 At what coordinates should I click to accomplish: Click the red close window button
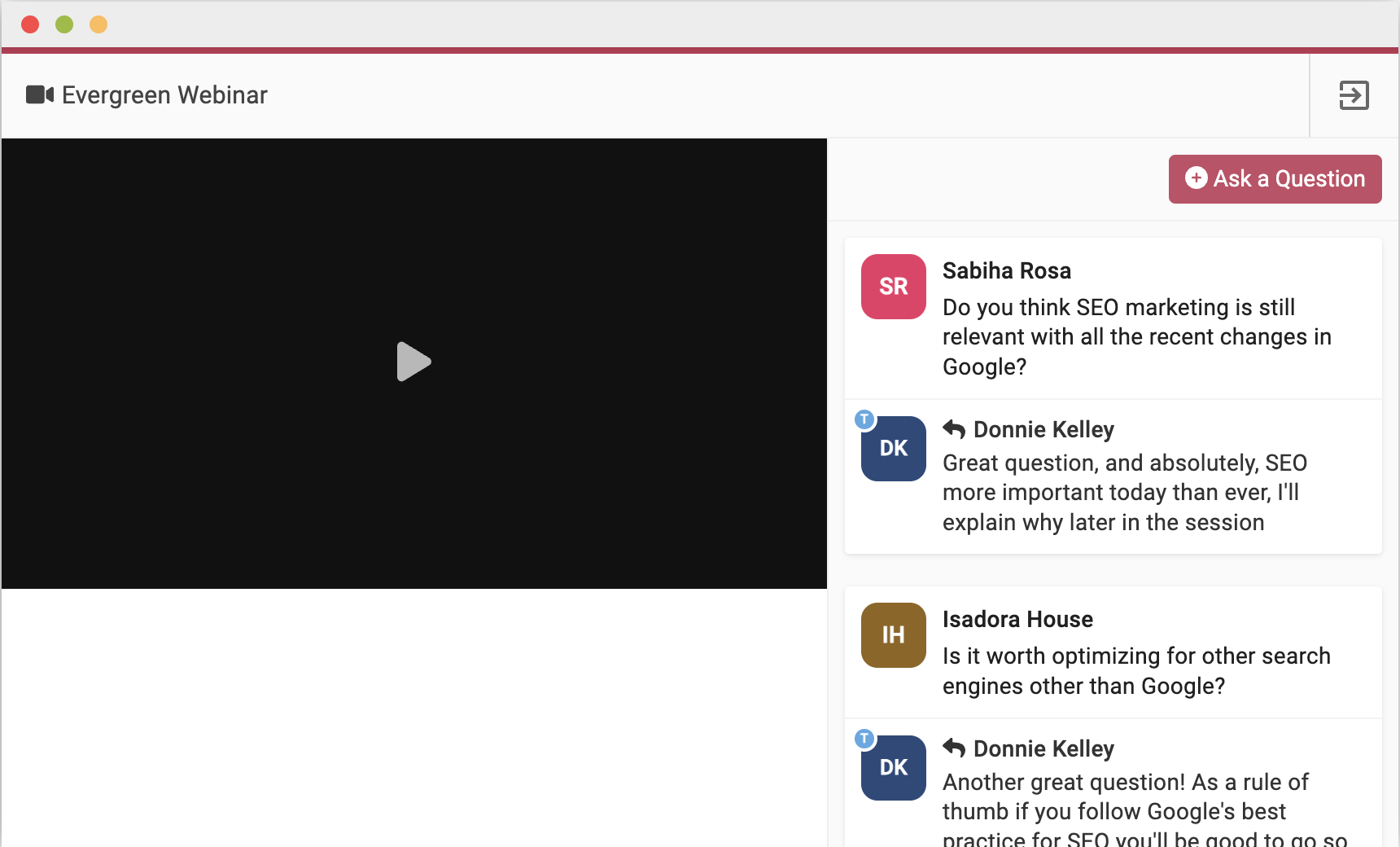tap(30, 24)
